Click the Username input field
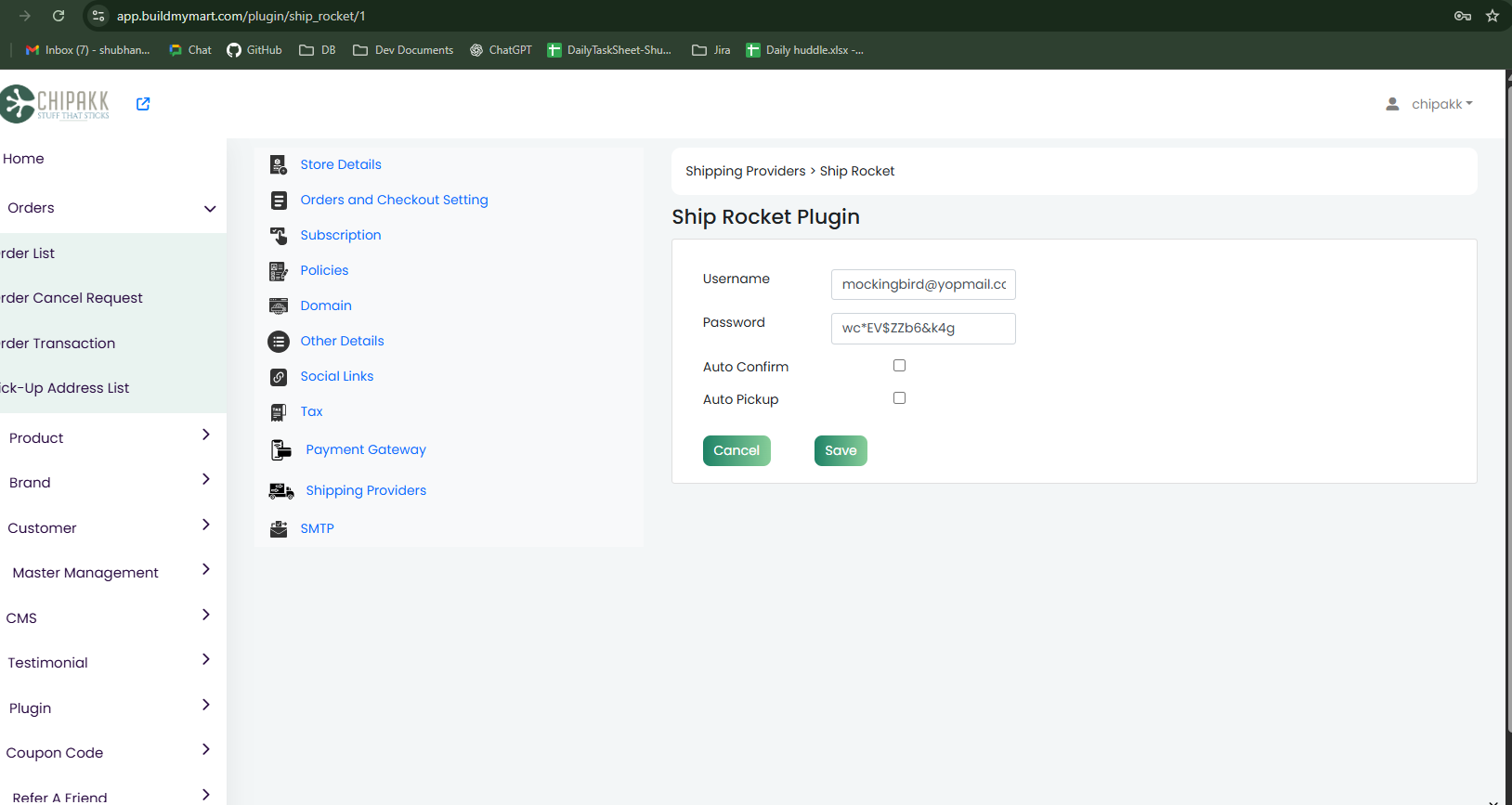The width and height of the screenshot is (1512, 805). click(923, 284)
